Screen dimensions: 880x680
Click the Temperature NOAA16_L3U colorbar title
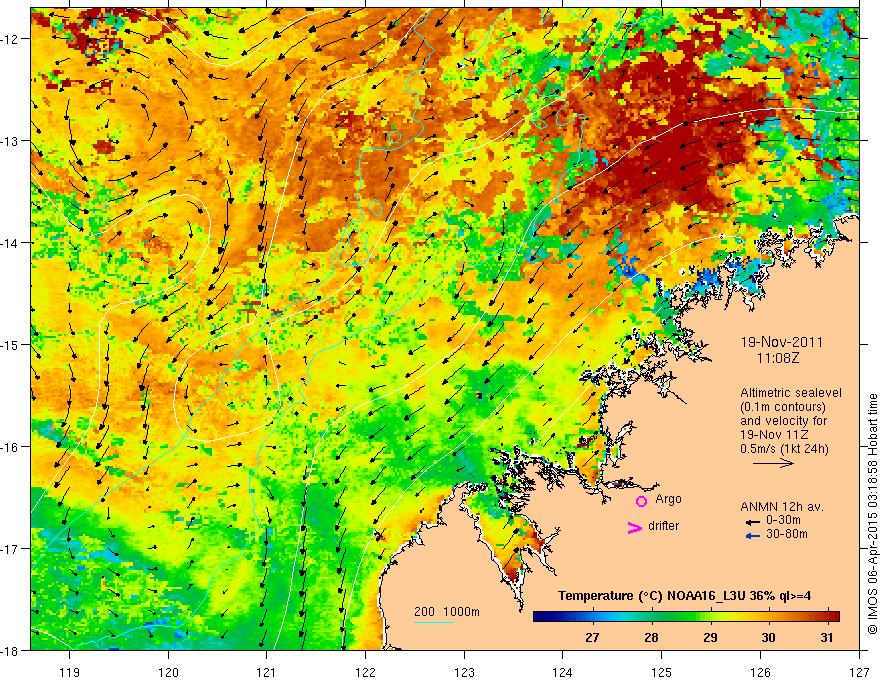[x=684, y=596]
